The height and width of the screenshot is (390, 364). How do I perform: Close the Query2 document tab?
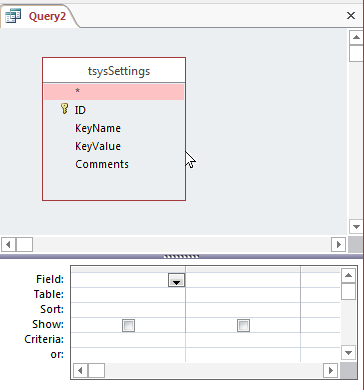[351, 15]
